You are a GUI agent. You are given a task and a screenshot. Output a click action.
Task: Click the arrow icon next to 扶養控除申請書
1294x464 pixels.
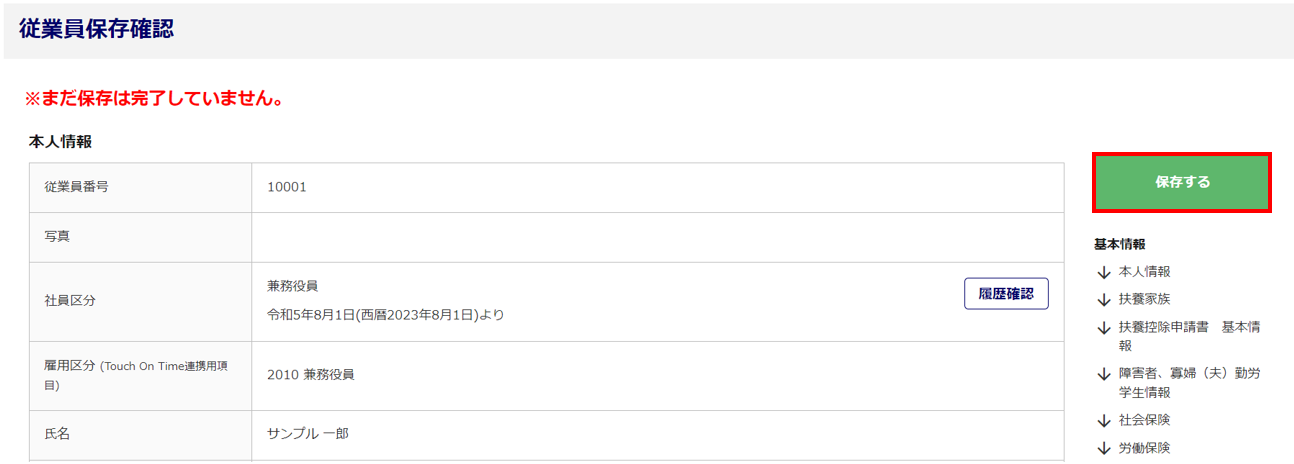1104,328
